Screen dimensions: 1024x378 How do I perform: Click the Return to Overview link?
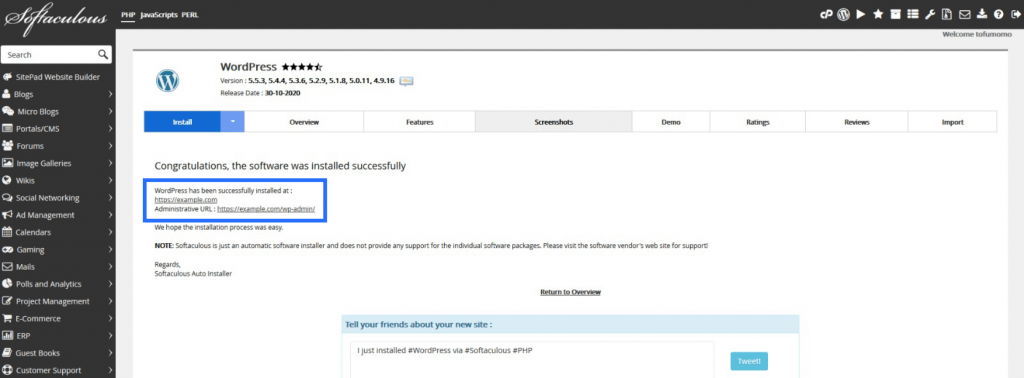coord(570,292)
